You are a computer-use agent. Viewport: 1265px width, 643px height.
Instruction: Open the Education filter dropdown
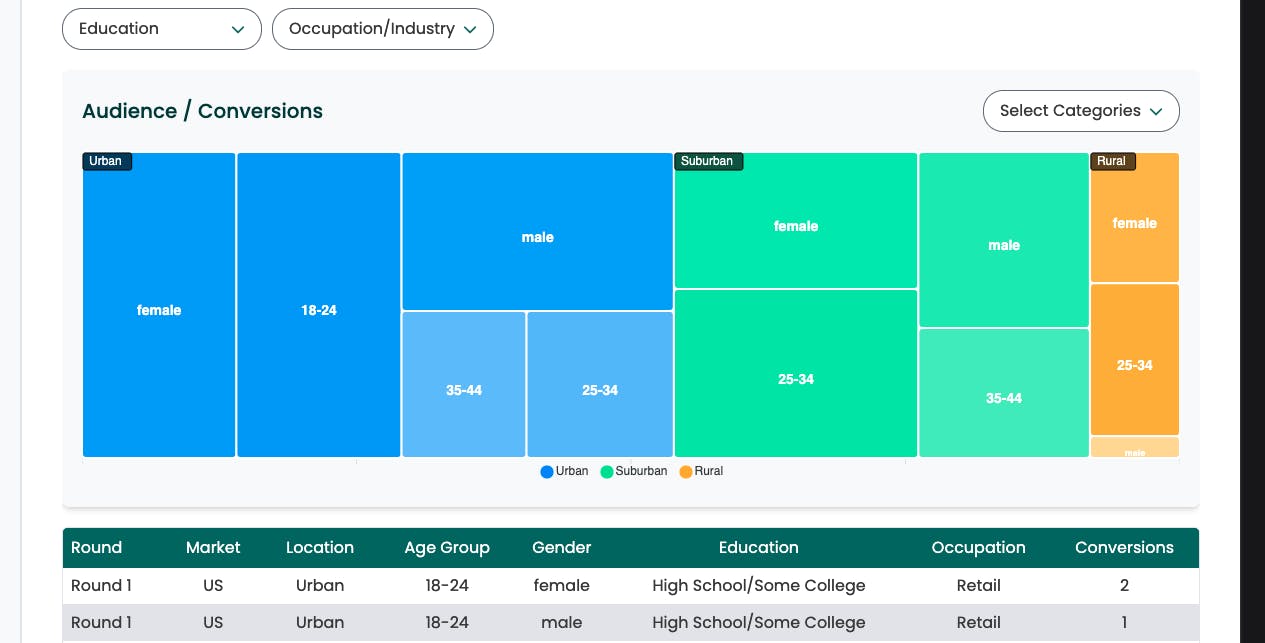point(161,29)
